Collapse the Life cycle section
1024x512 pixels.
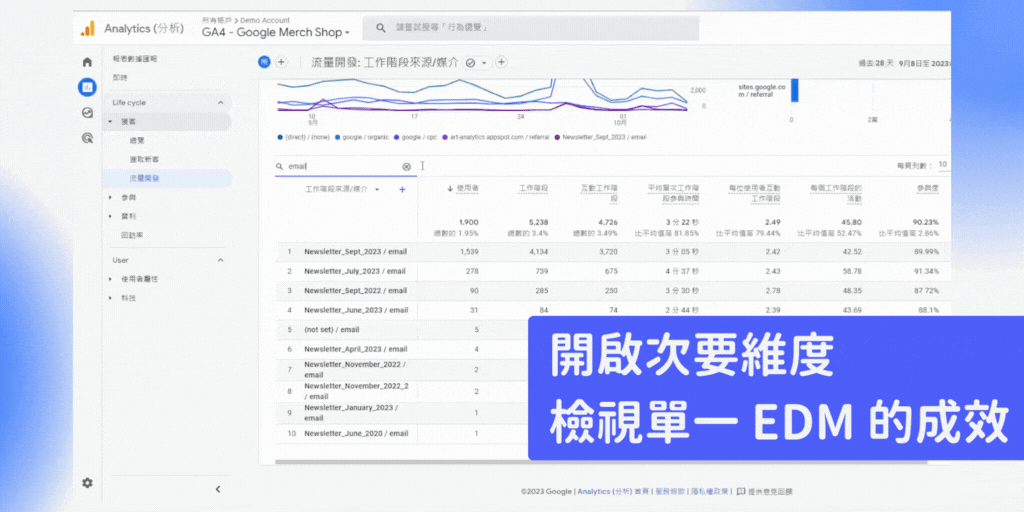220,103
